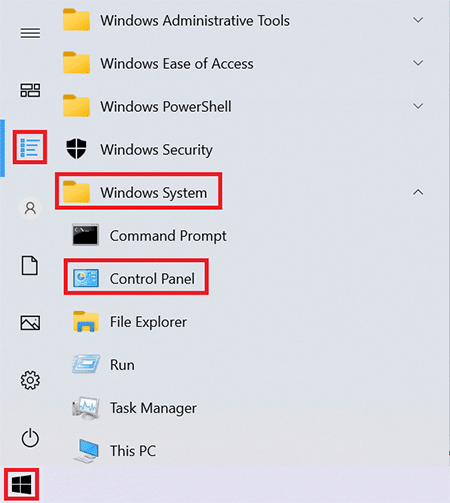Open the Documents sidebar icon

[x=30, y=265]
